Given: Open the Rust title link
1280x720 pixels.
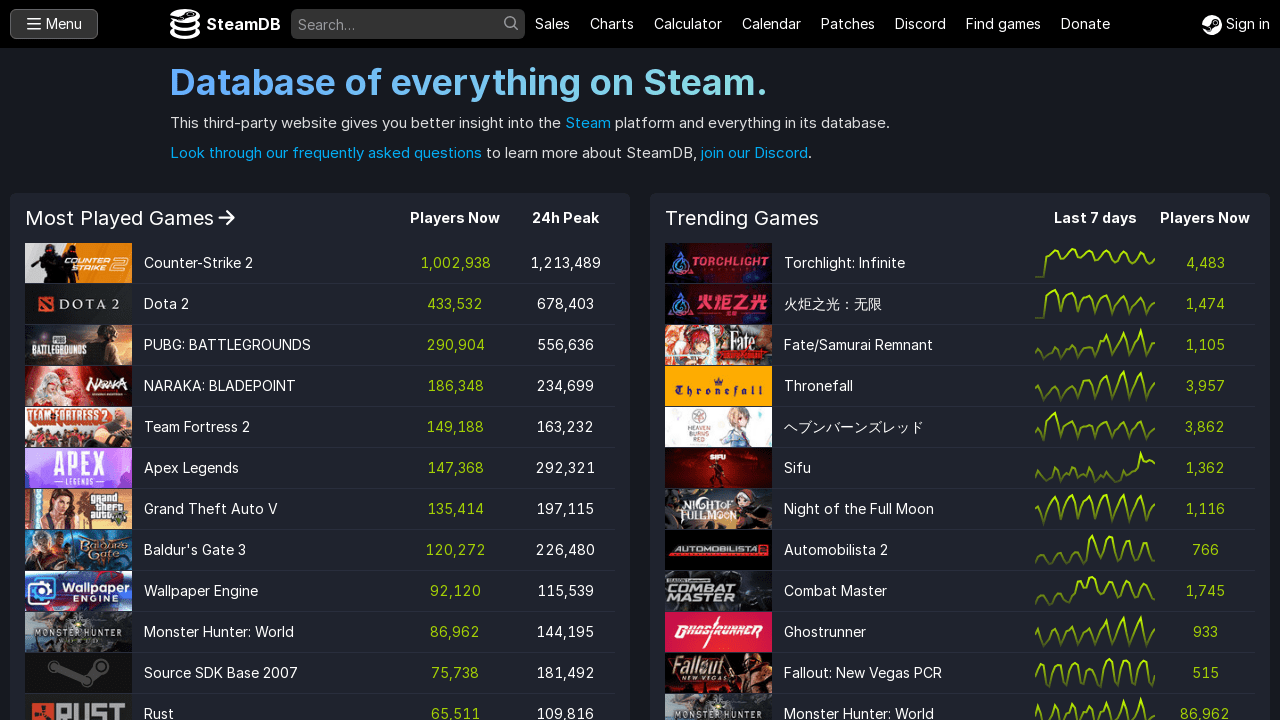Looking at the screenshot, I should point(159,713).
